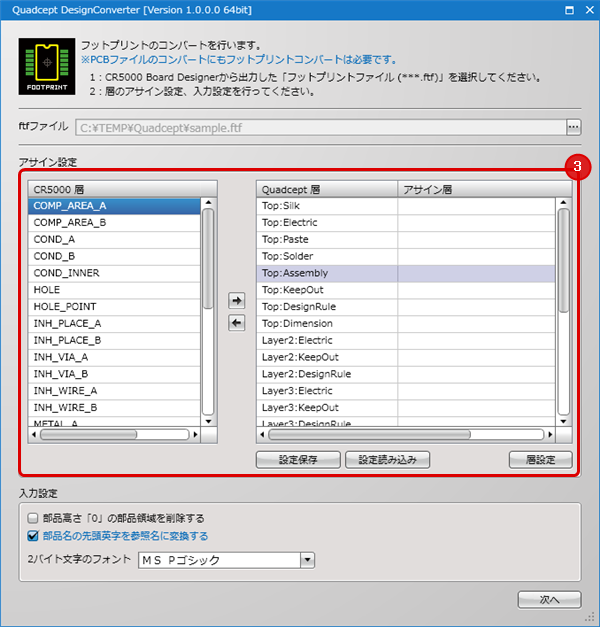
Task: Select INH_PLACE_A layer row
Action: point(114,323)
